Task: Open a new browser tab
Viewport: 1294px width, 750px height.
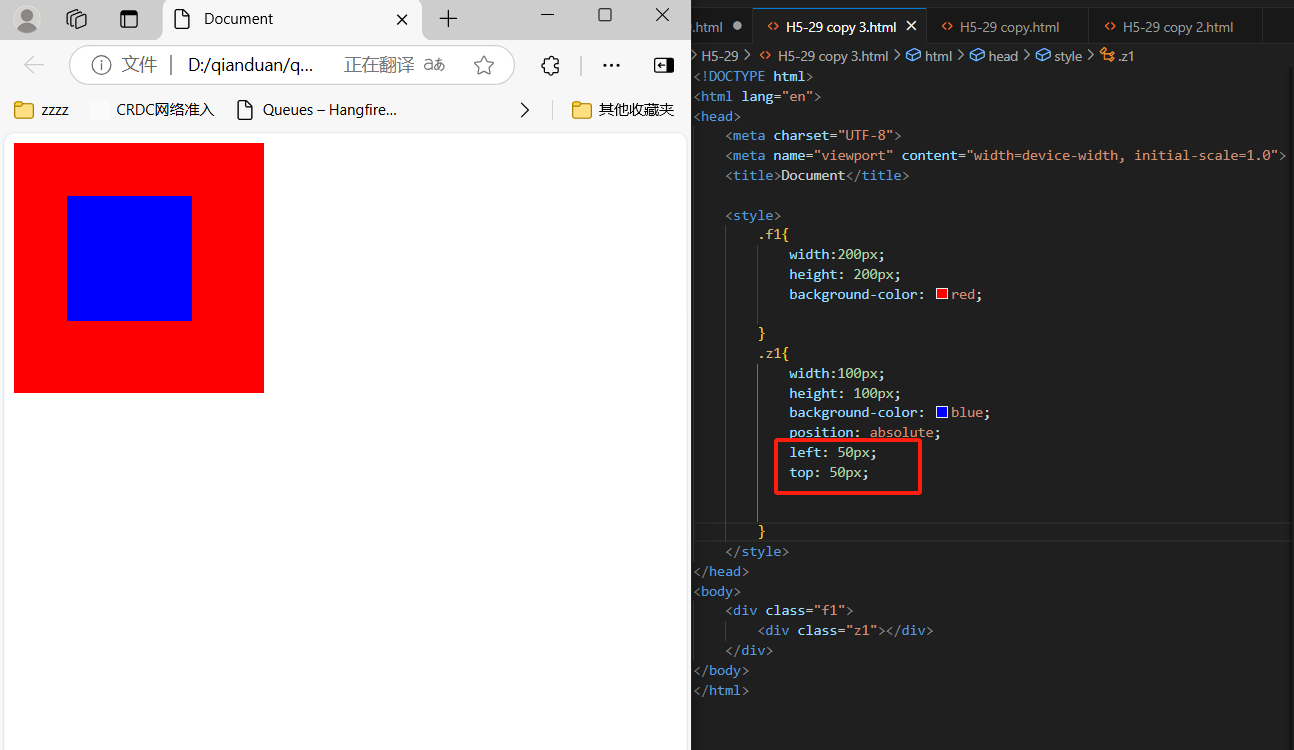Action: [x=449, y=18]
